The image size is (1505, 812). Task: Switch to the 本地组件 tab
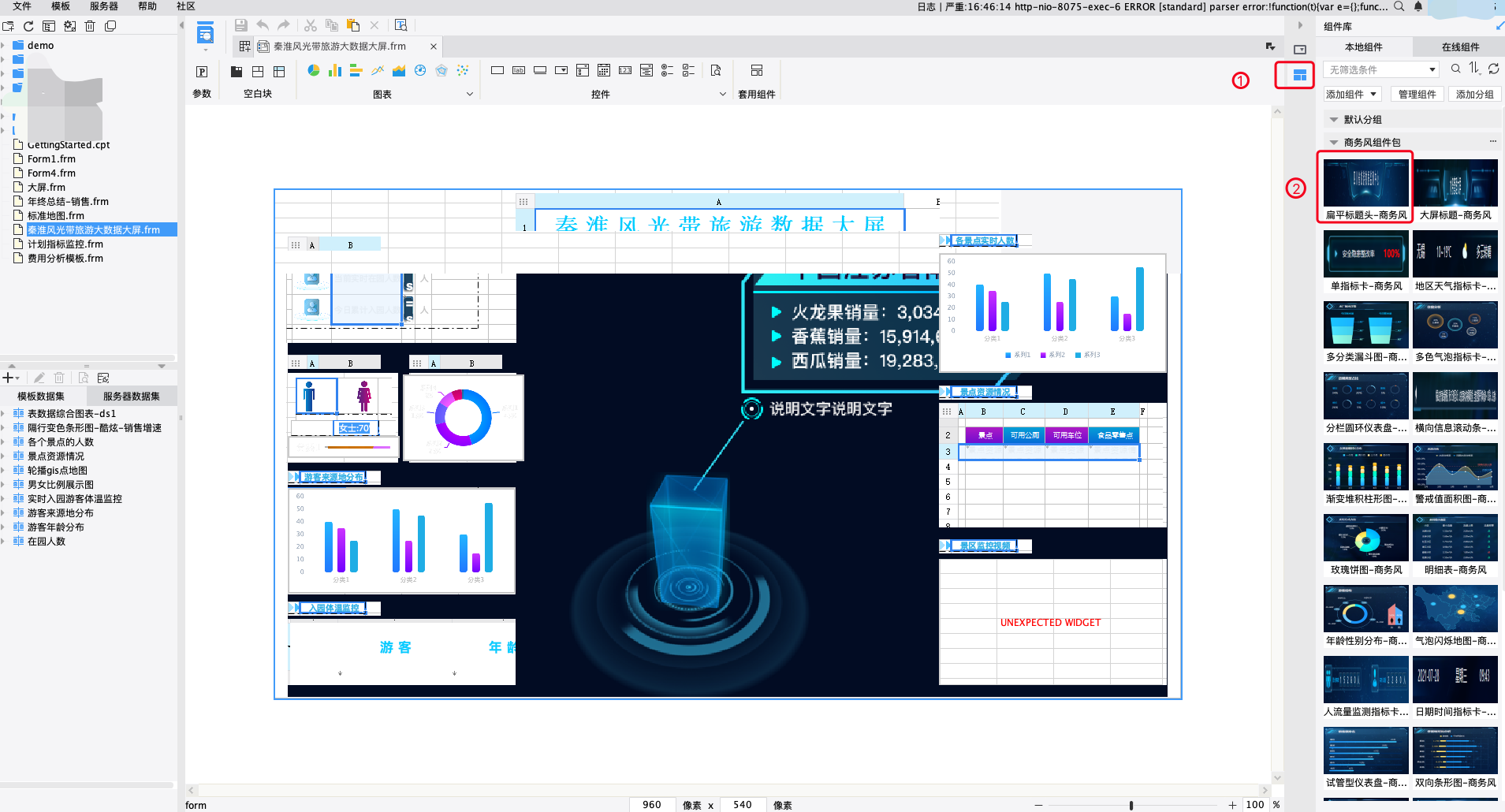[1364, 47]
